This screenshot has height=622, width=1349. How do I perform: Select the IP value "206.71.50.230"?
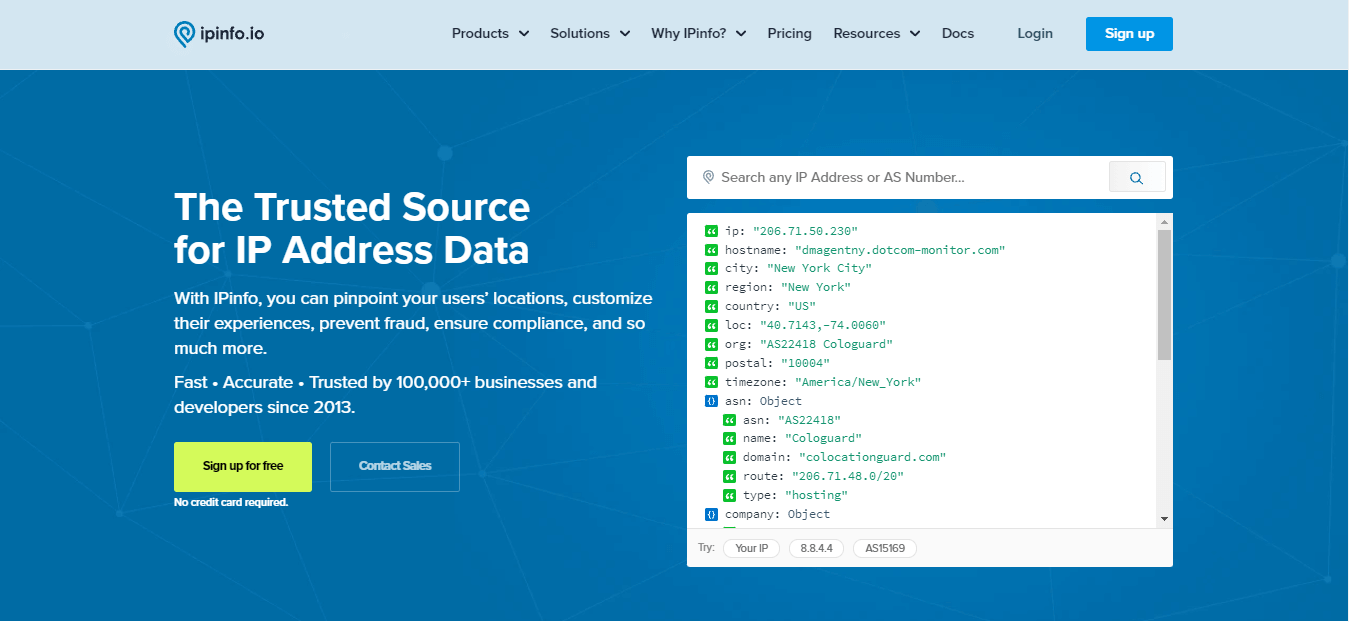(805, 231)
